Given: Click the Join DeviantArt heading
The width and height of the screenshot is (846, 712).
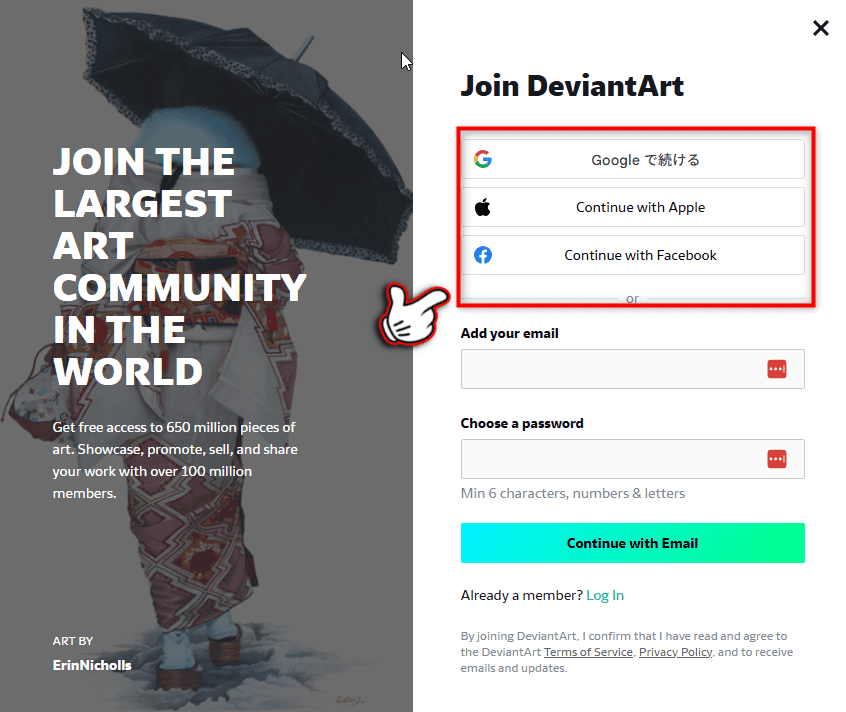Looking at the screenshot, I should tap(572, 86).
